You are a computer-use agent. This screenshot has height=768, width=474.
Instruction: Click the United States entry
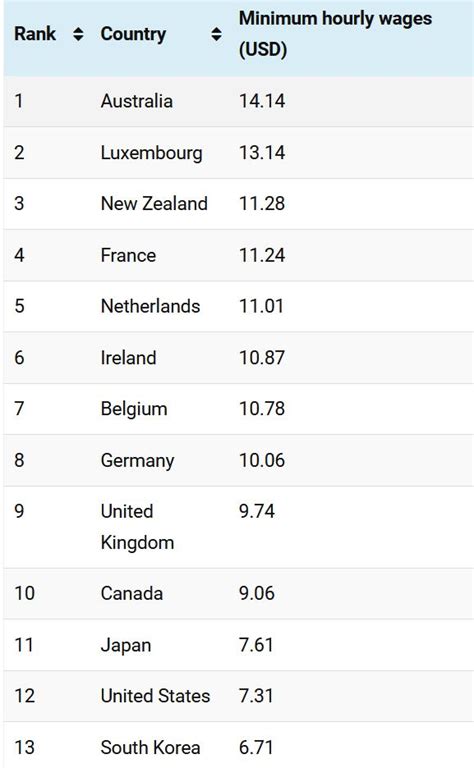155,696
